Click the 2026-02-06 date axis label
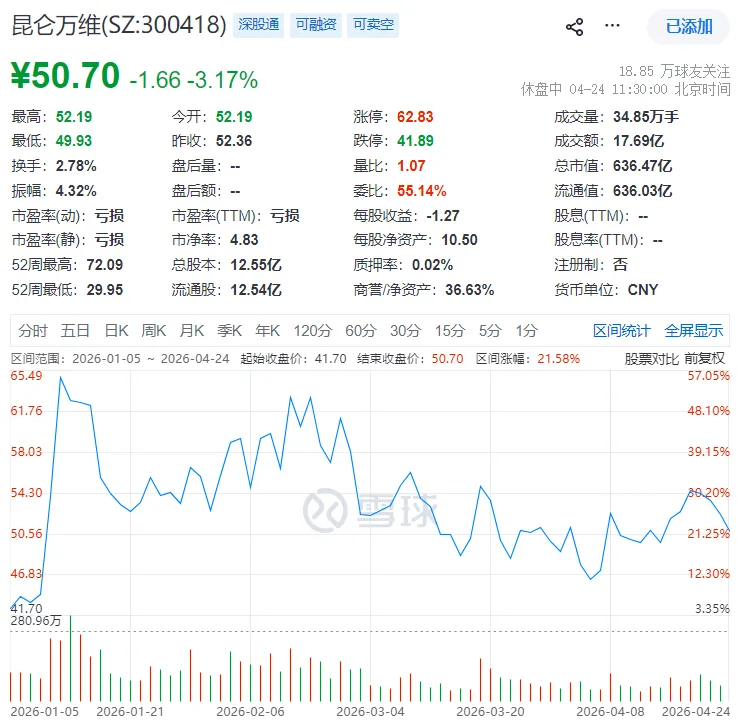Viewport: 738px width, 723px height. click(250, 712)
